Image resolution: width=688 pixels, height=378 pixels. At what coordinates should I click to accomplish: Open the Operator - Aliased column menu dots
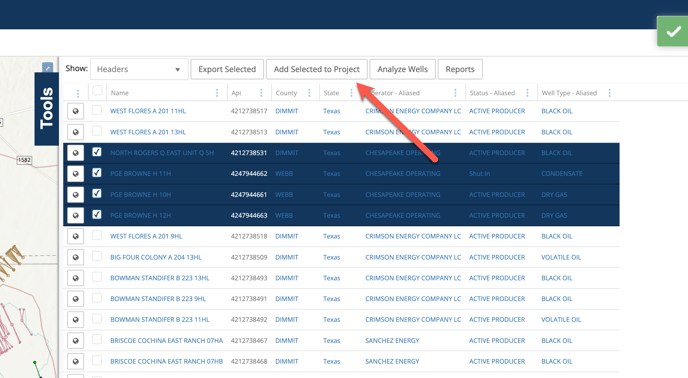coord(455,93)
